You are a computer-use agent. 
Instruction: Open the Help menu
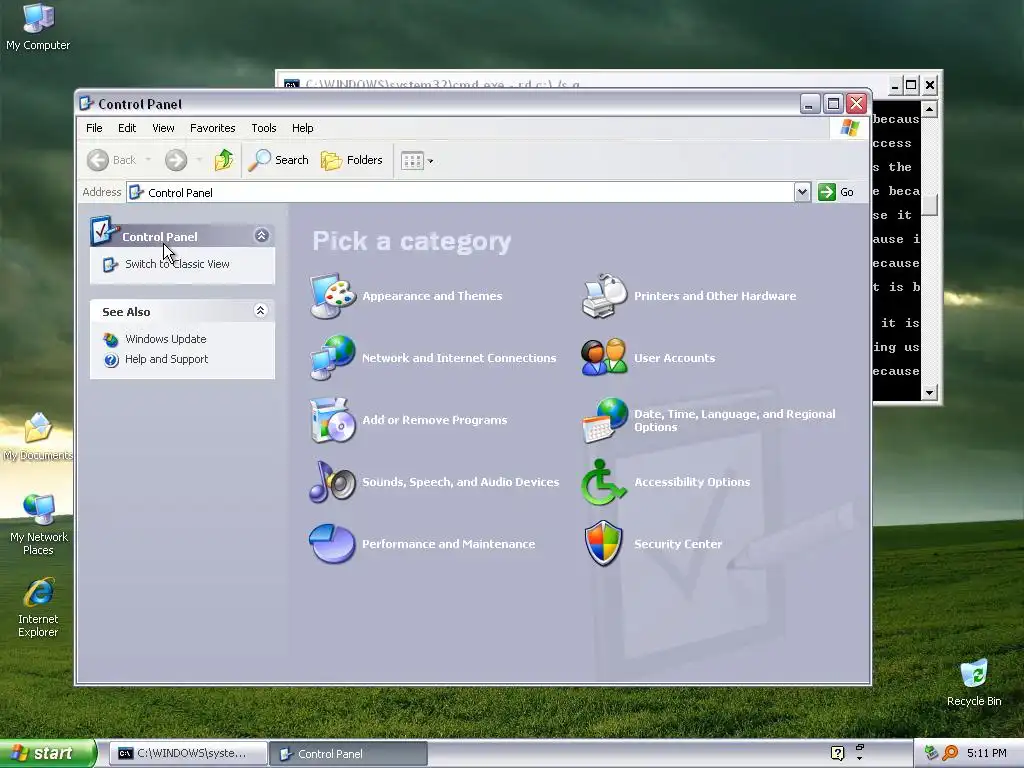302,128
